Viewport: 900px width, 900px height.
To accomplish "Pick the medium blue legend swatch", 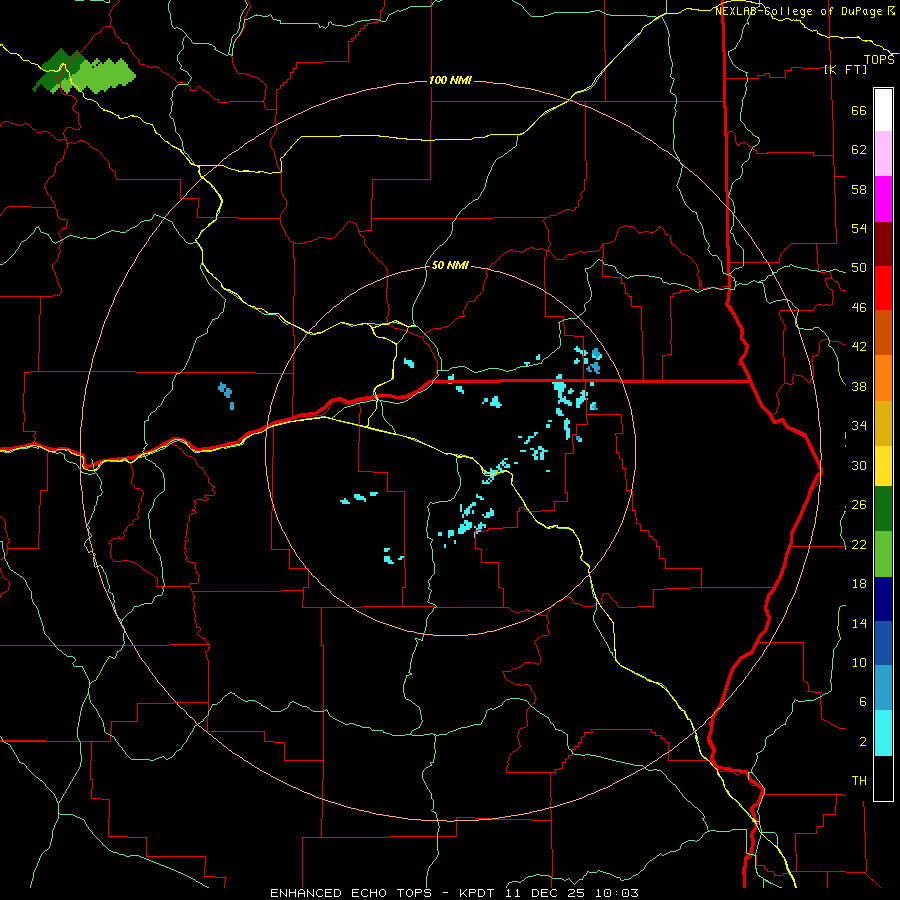I will click(883, 643).
